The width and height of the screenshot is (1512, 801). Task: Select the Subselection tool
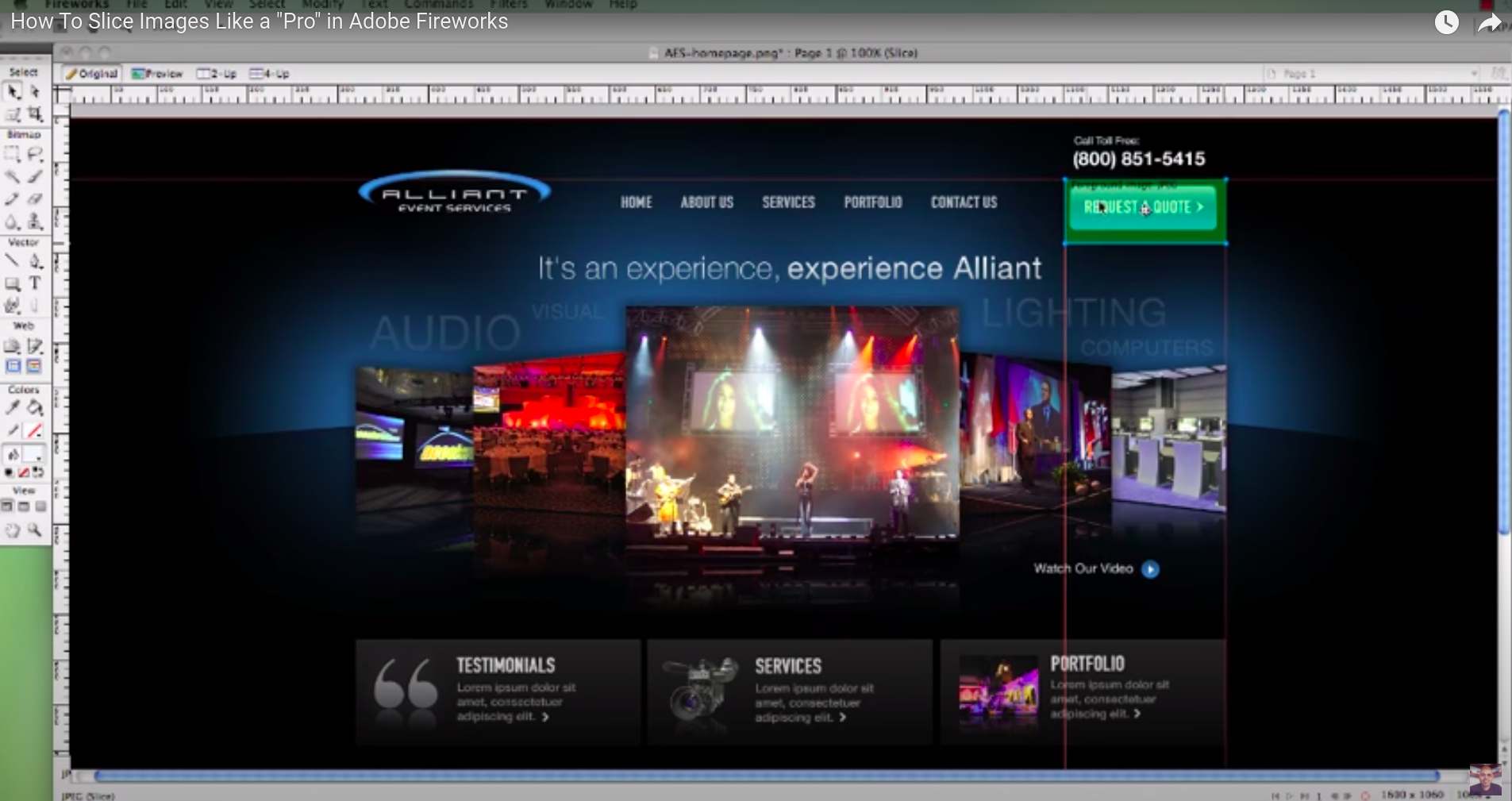coord(35,91)
